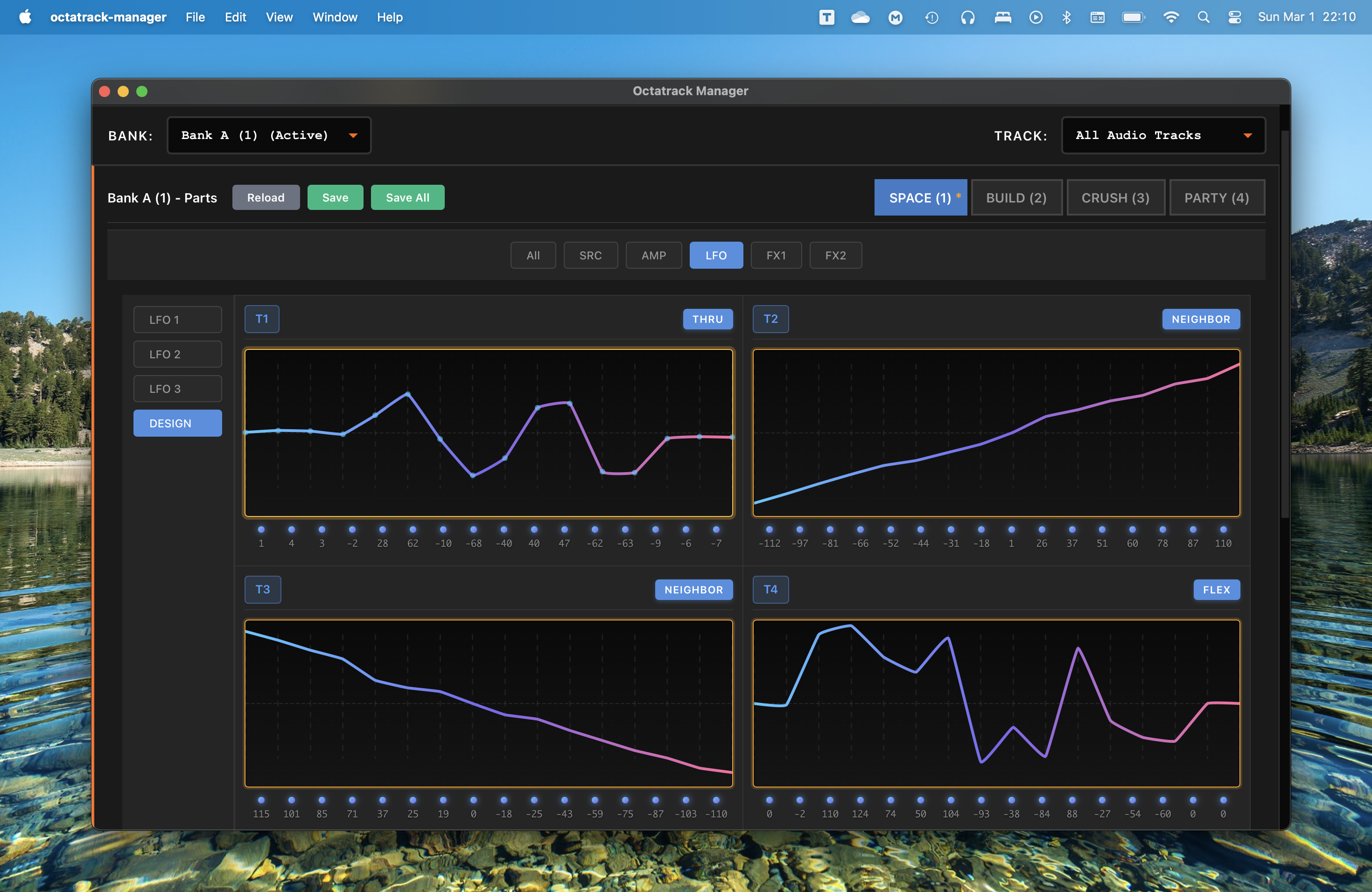This screenshot has width=1372, height=892.
Task: Adjust T1 step slider showing 62
Action: pos(413,530)
